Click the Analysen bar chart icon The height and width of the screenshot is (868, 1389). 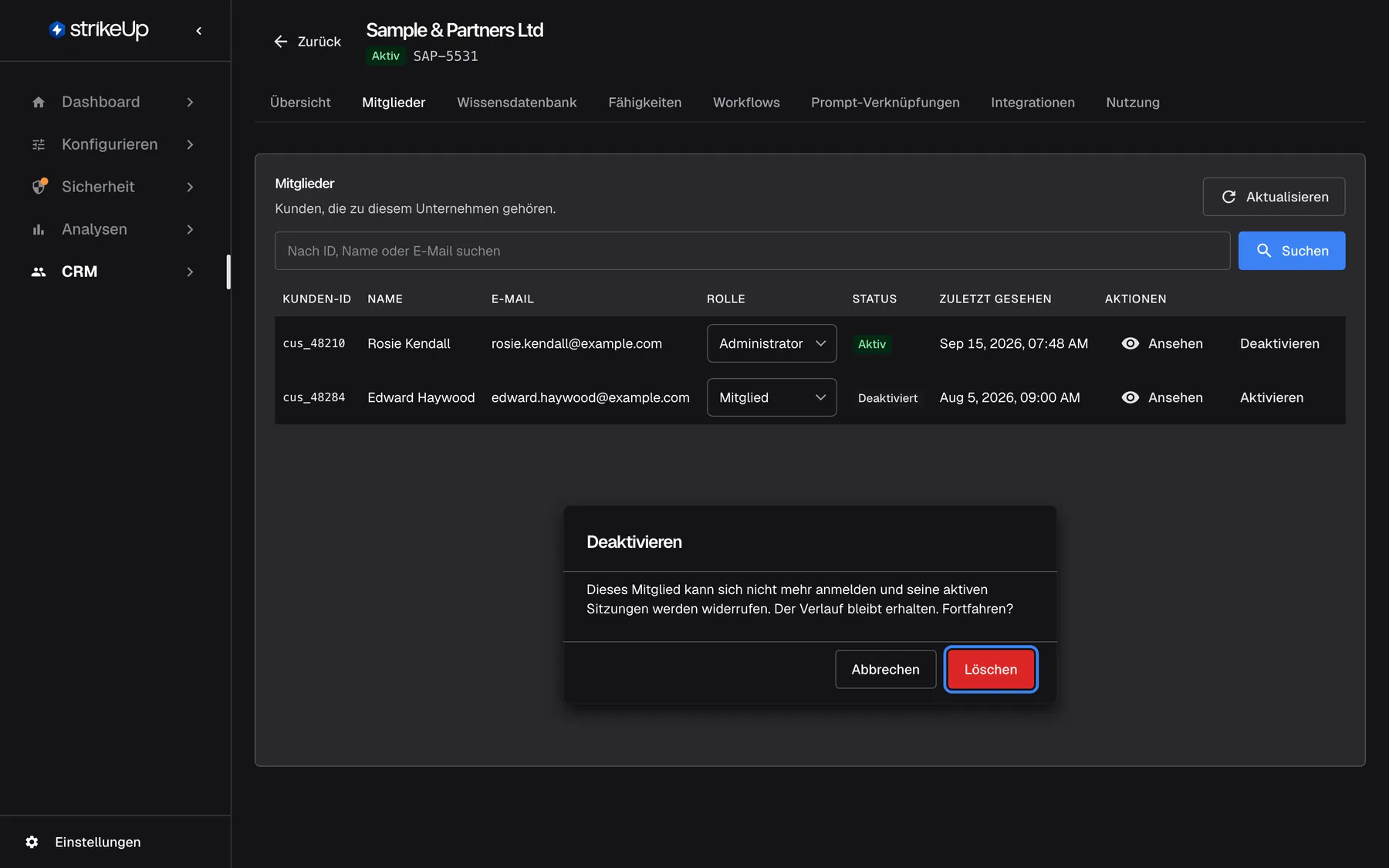(39, 229)
